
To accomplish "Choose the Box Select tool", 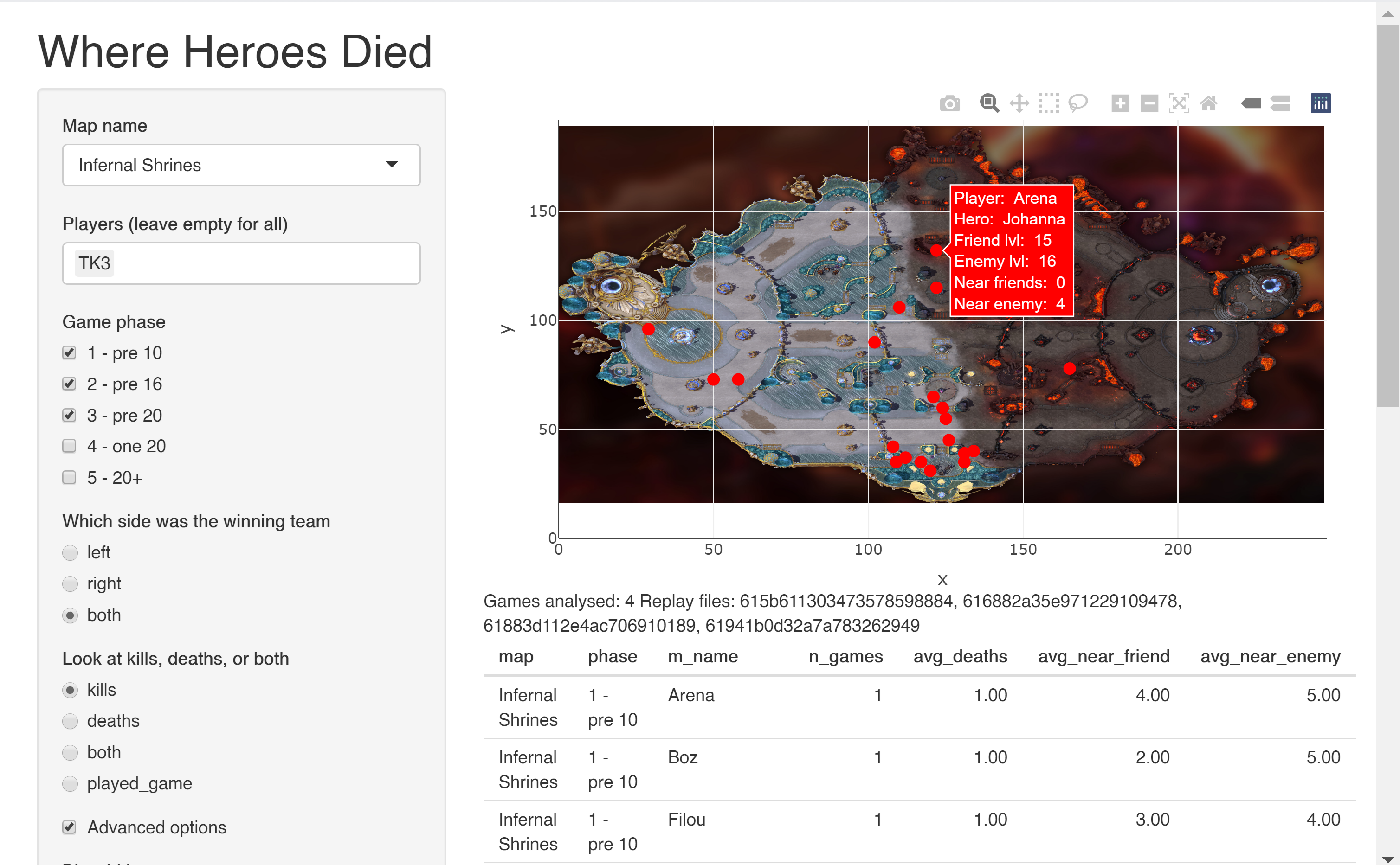I will coord(1049,103).
